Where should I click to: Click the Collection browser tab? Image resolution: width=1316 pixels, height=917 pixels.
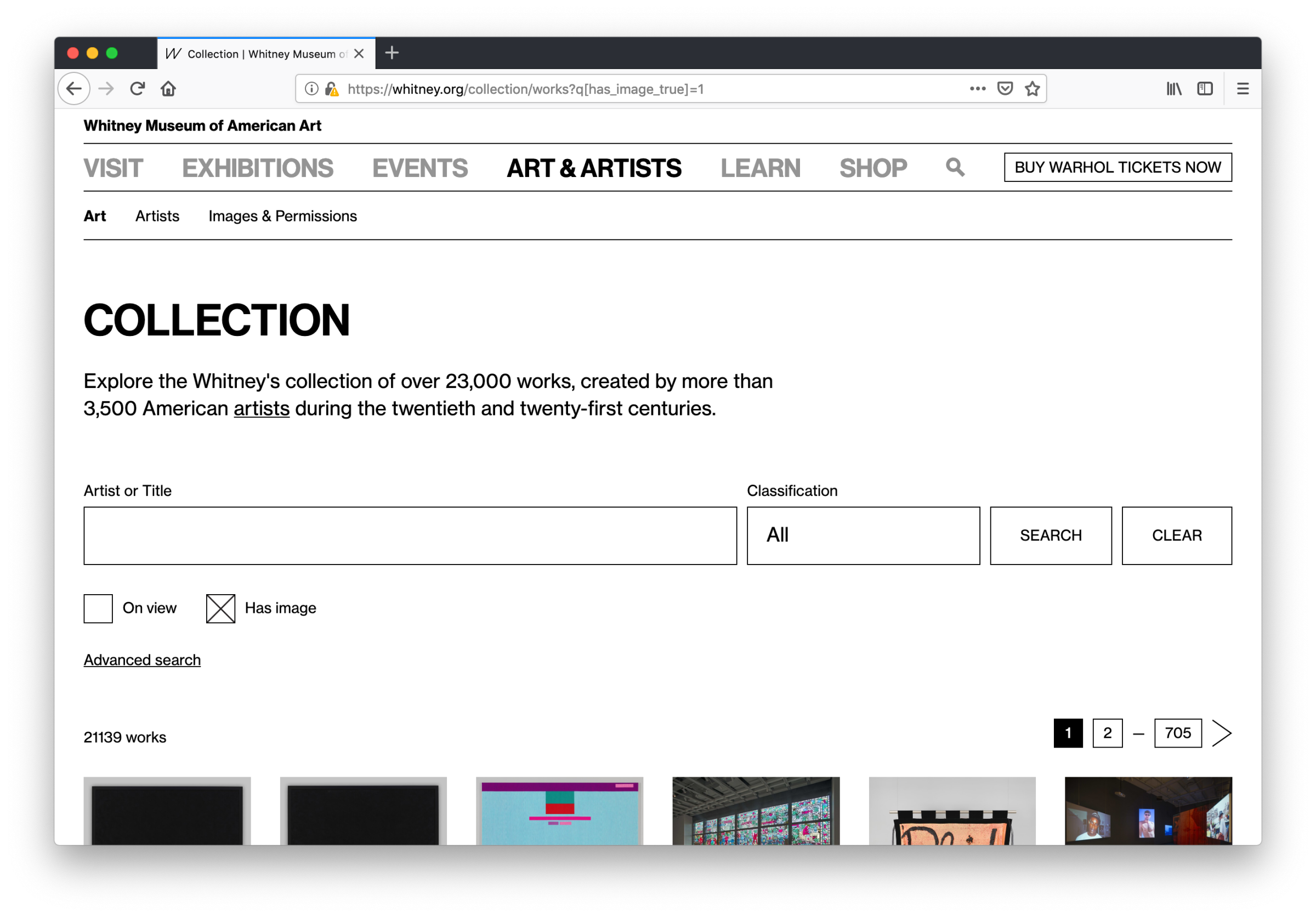pos(266,54)
